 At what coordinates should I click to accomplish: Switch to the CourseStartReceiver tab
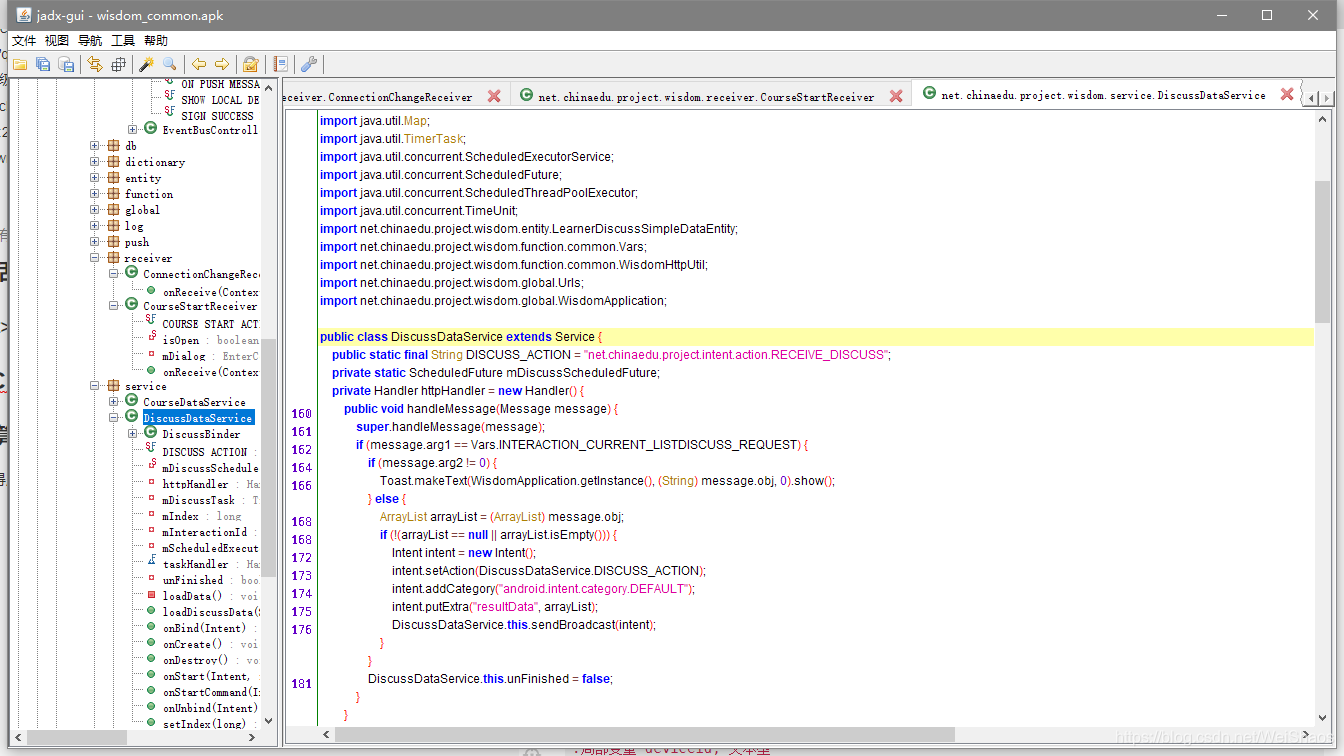tap(706, 97)
